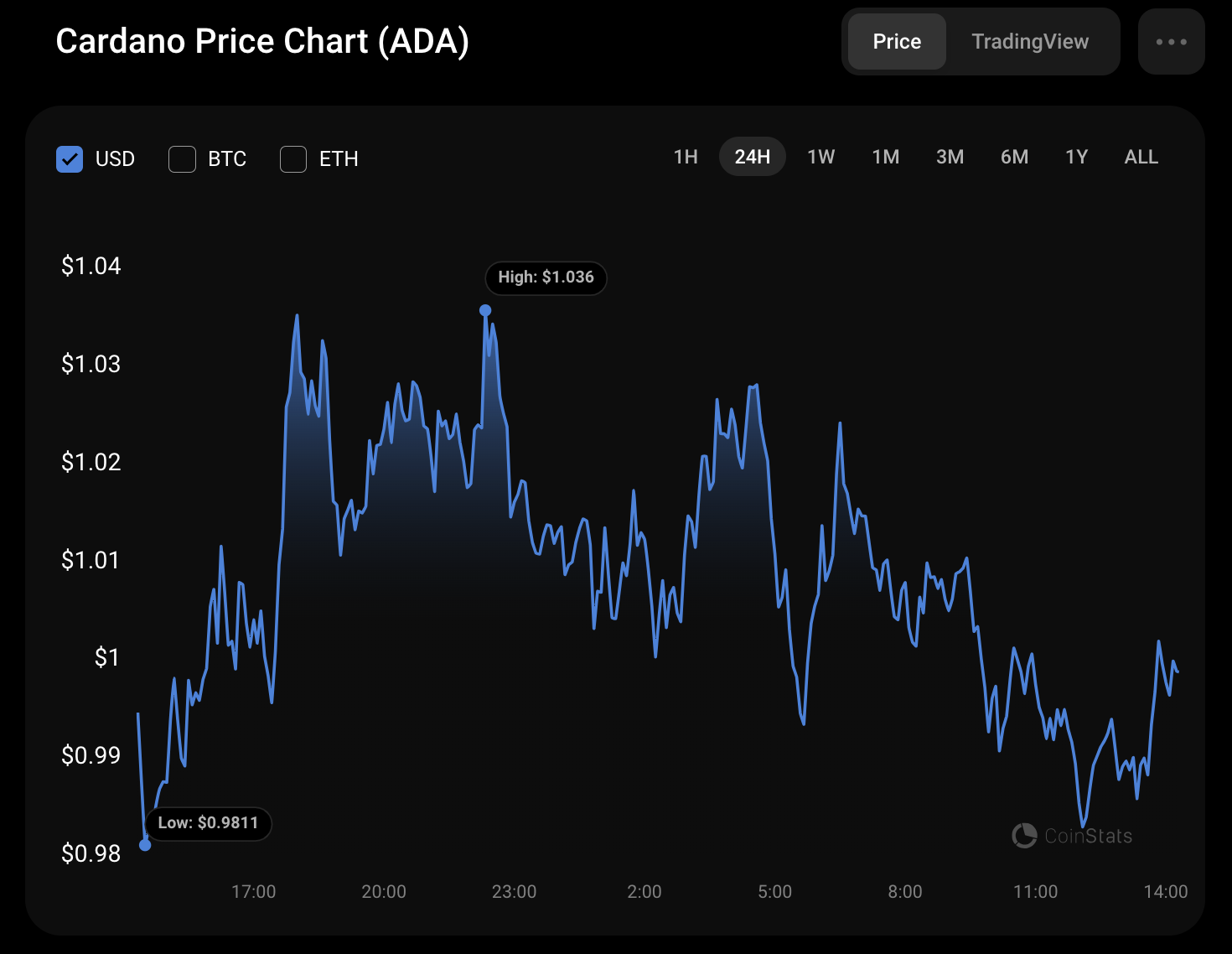Select the 1M time range
The width and height of the screenshot is (1232, 954).
[885, 157]
